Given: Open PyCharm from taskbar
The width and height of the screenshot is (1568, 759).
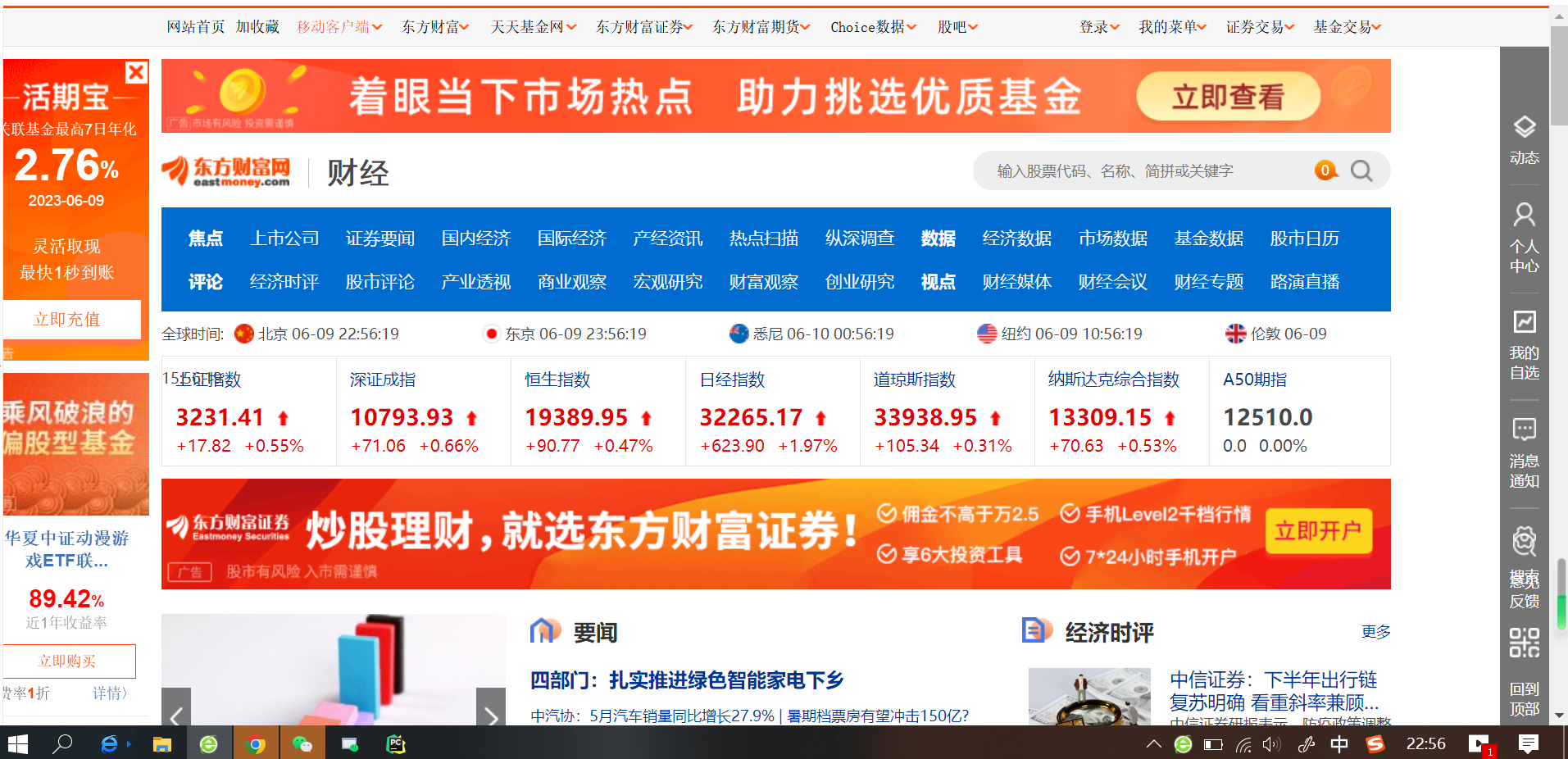Looking at the screenshot, I should pos(397,744).
